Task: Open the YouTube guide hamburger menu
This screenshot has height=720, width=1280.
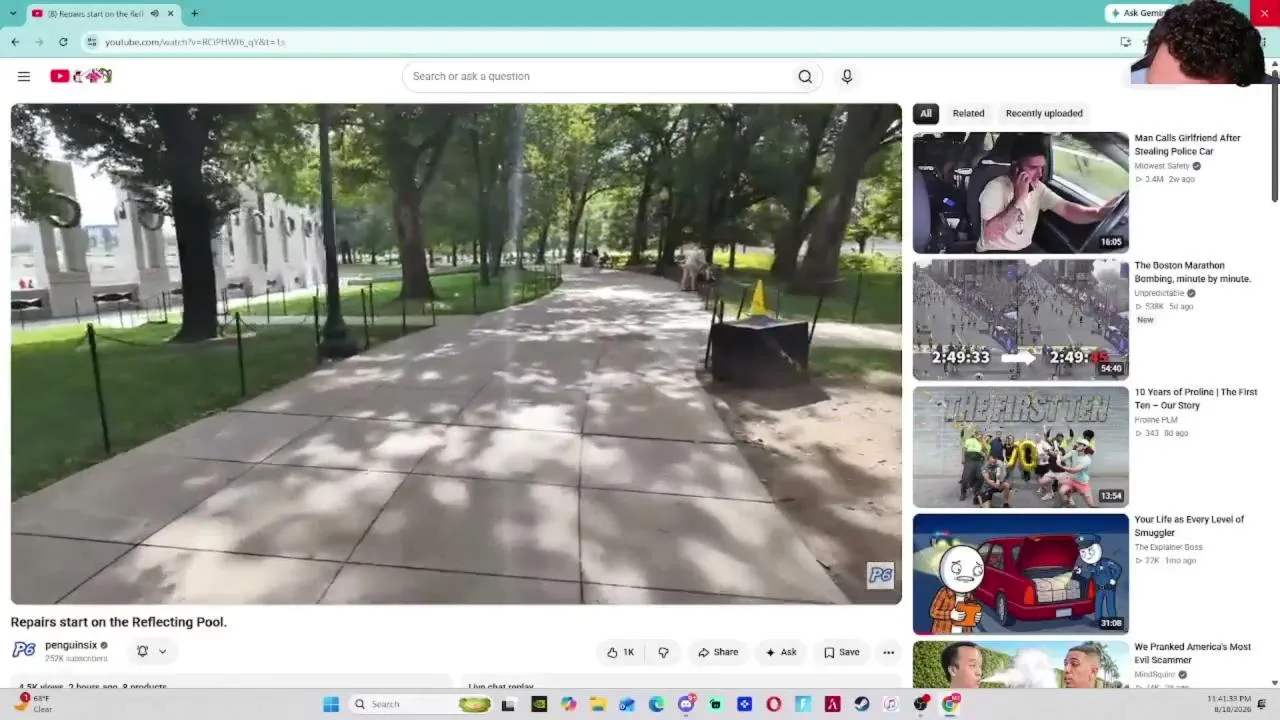Action: (24, 76)
